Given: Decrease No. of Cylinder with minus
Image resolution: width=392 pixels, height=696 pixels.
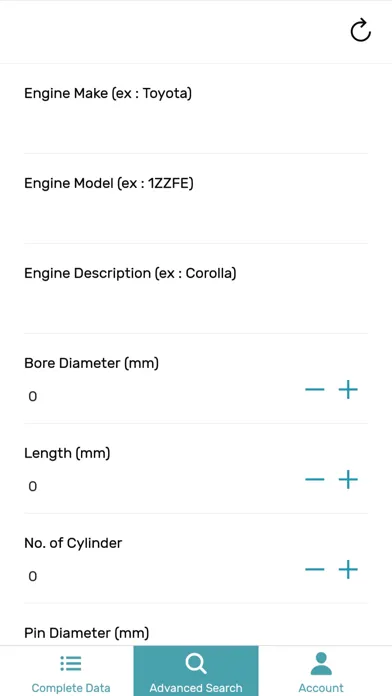Looking at the screenshot, I should coord(315,569).
